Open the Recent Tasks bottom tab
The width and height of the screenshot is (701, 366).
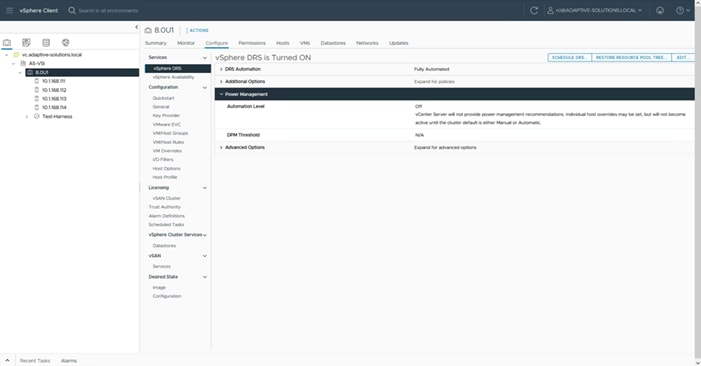35,361
